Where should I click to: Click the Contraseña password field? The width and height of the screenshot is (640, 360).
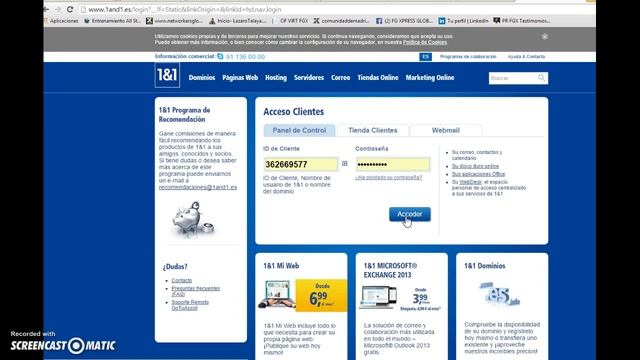[x=393, y=164]
